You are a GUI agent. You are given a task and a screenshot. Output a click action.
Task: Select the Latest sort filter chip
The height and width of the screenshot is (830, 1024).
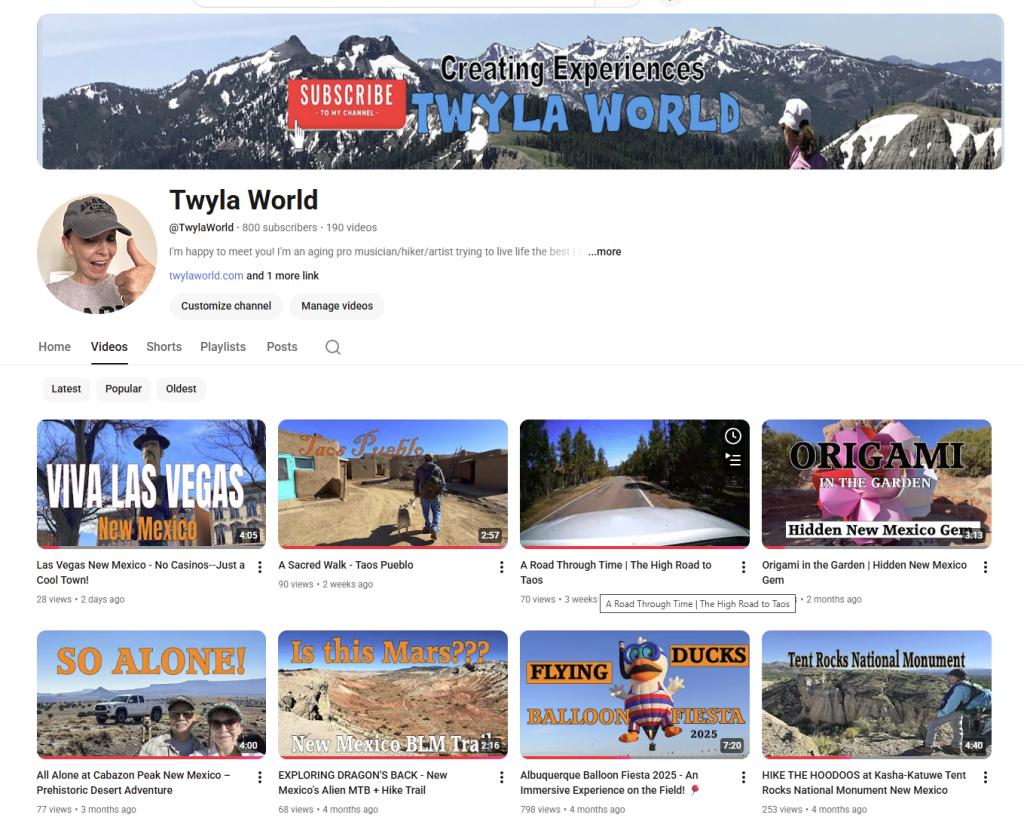point(66,389)
